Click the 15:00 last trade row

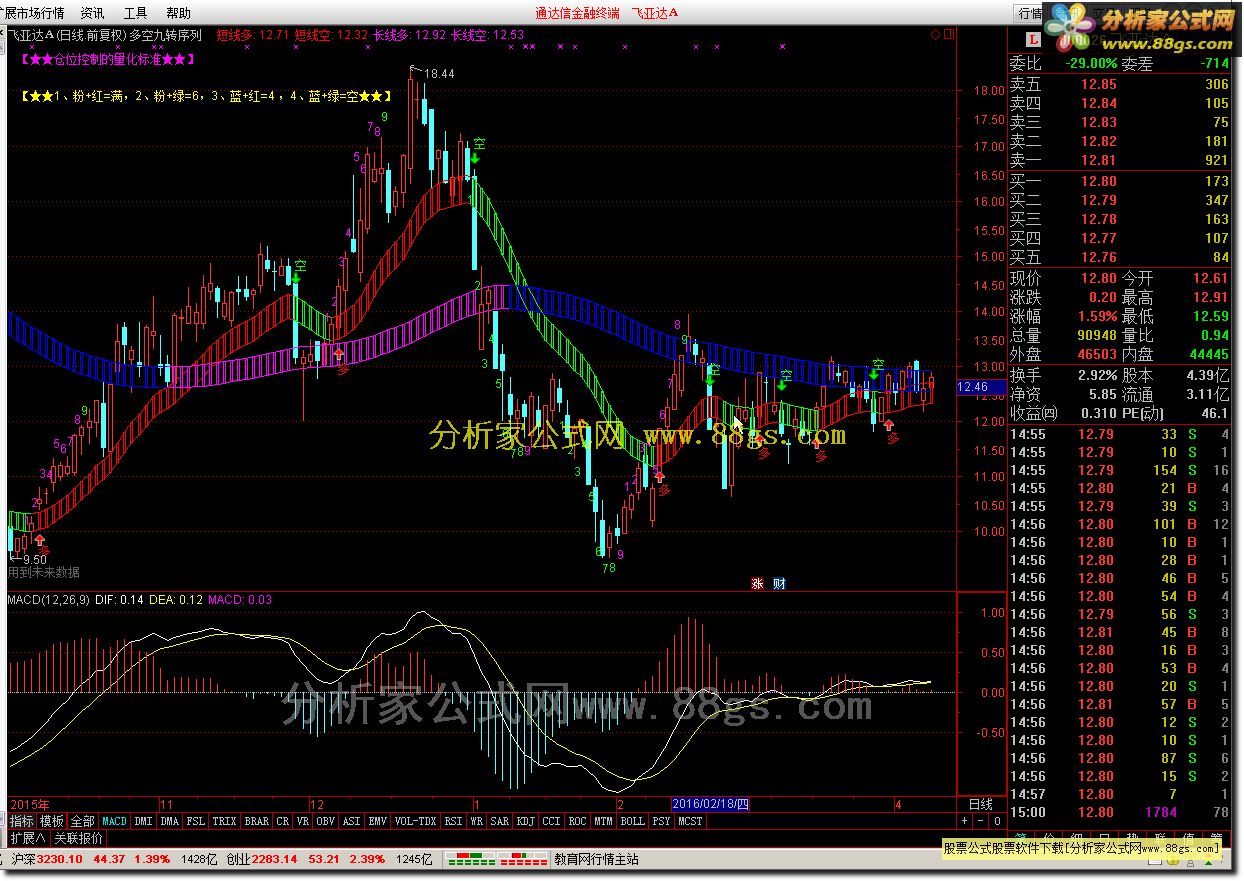click(x=1119, y=812)
